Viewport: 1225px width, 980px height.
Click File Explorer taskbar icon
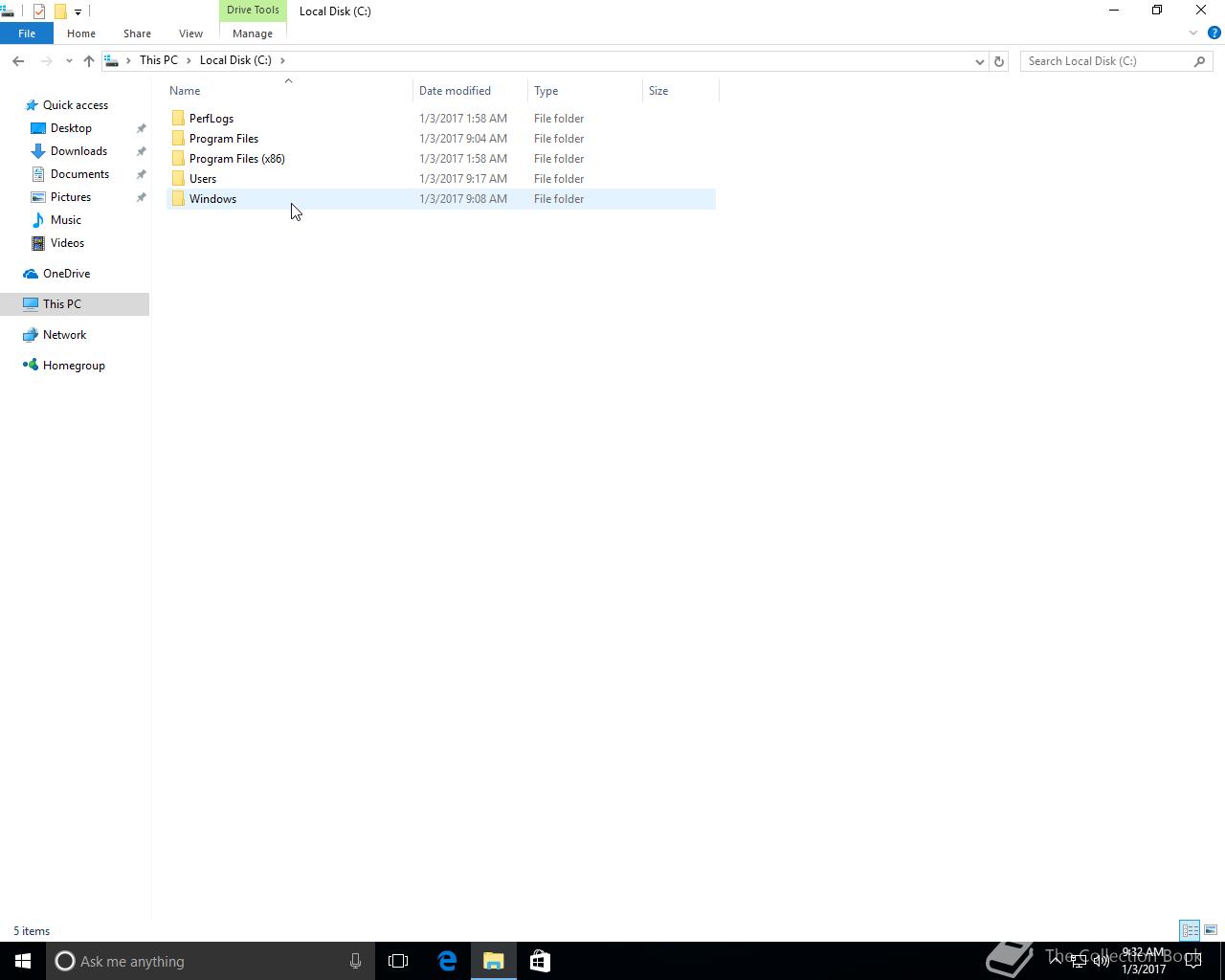494,961
